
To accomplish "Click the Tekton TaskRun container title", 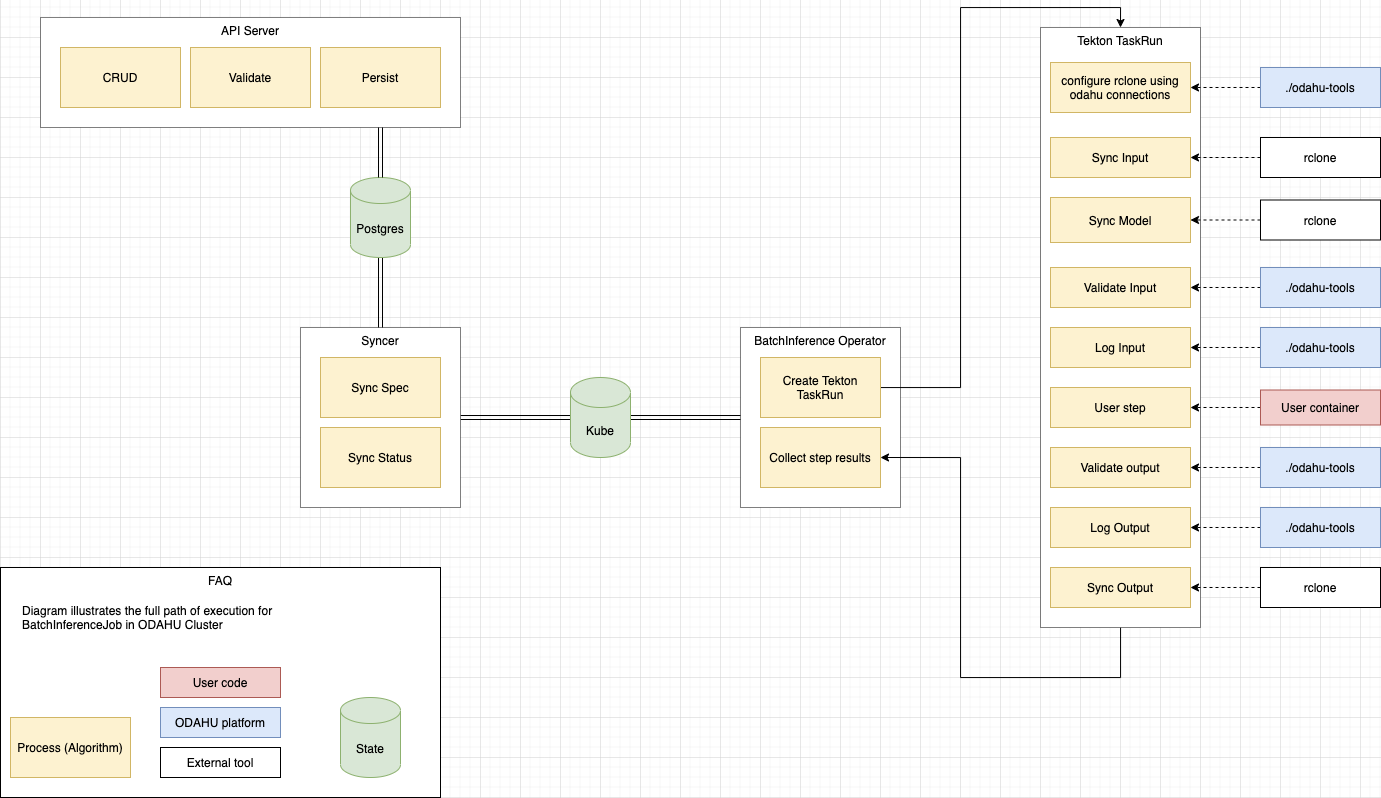I will point(1120,41).
